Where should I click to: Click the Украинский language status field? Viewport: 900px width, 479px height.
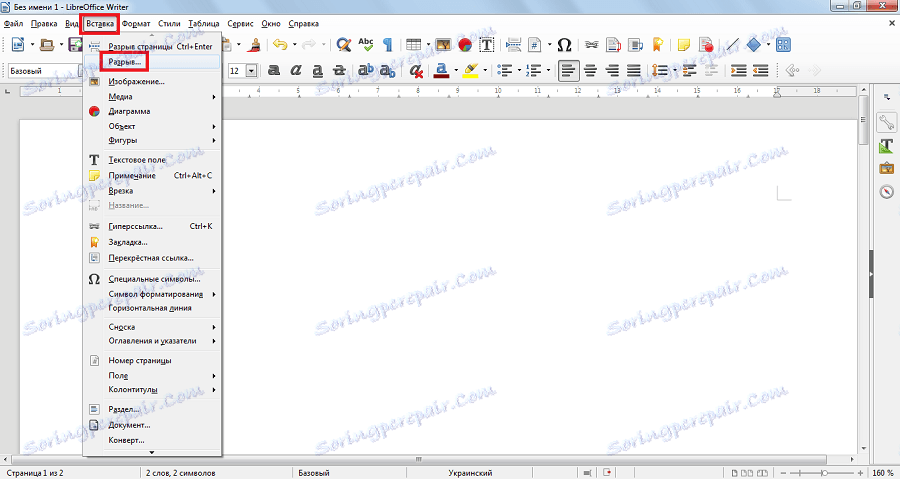(470, 473)
